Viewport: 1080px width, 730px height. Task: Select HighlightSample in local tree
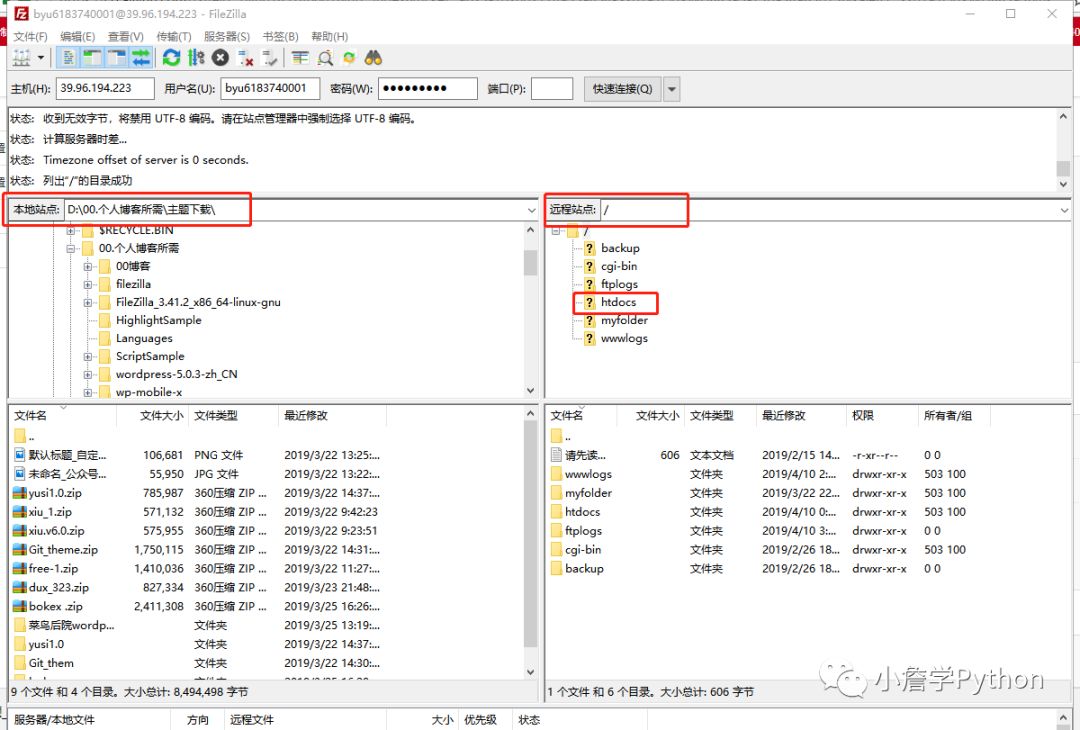pyautogui.click(x=158, y=320)
